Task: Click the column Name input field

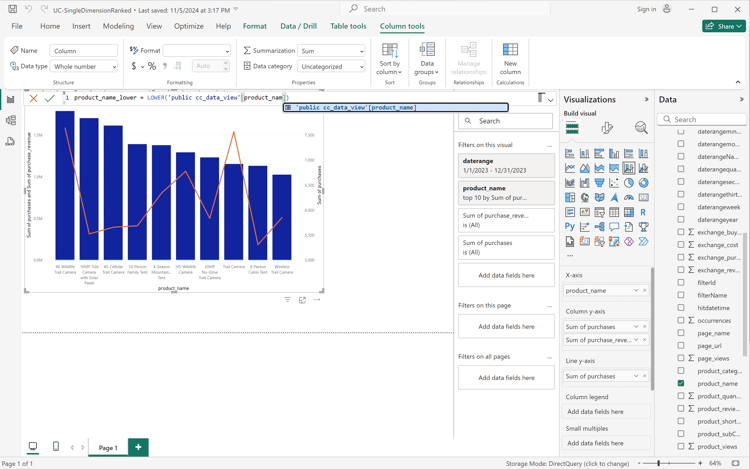Action: (84, 51)
